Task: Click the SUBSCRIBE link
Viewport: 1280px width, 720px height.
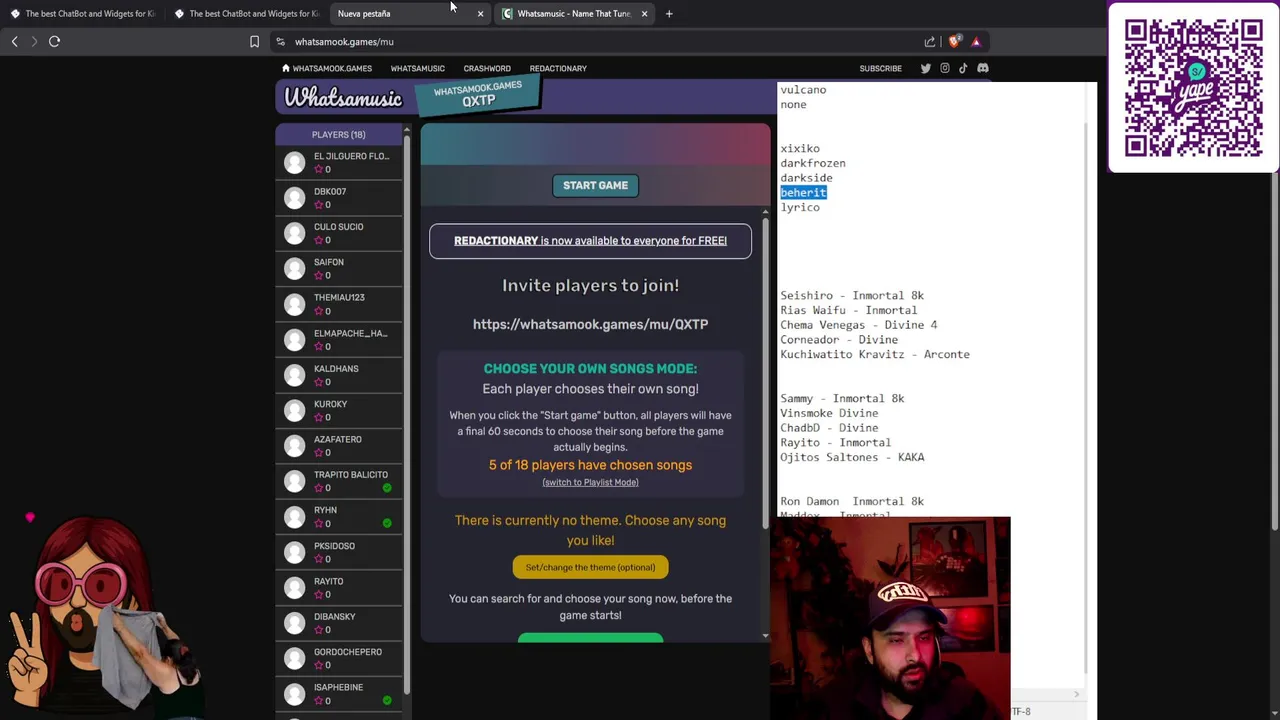Action: tap(880, 68)
